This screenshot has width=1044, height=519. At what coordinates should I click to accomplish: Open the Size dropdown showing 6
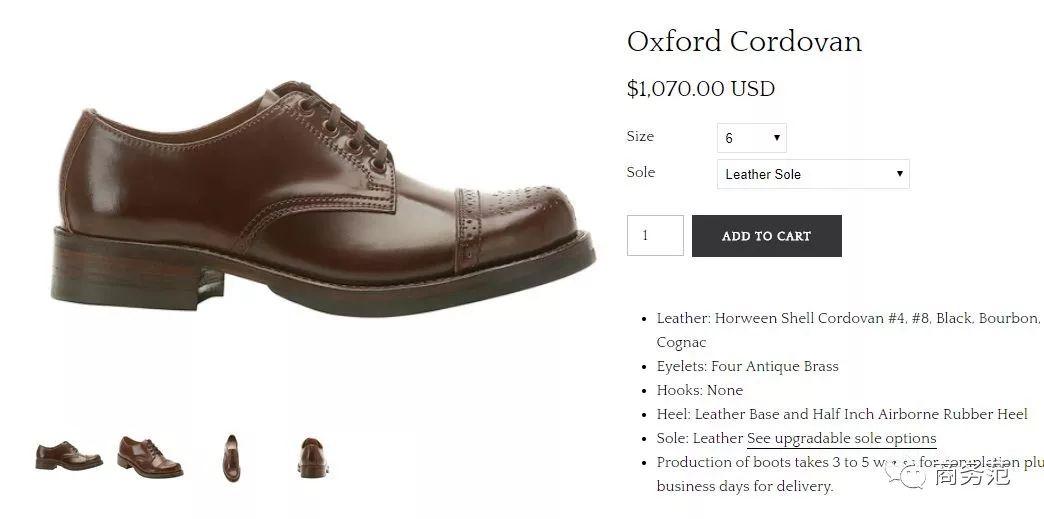click(751, 138)
